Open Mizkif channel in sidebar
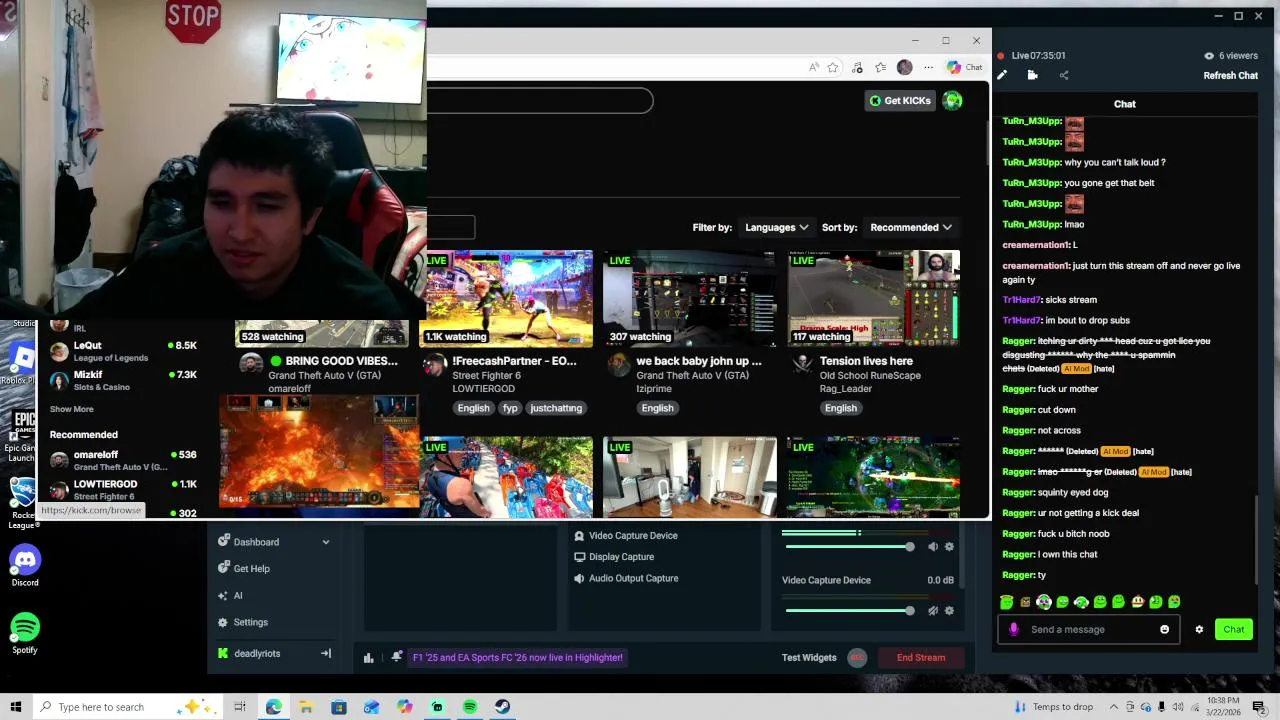Viewport: 1280px width, 720px height. click(124, 380)
